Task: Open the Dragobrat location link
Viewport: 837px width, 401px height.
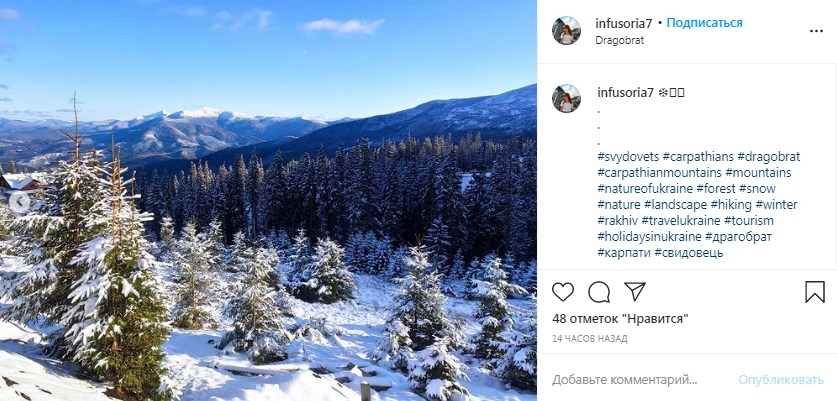Action: pyautogui.click(x=619, y=40)
